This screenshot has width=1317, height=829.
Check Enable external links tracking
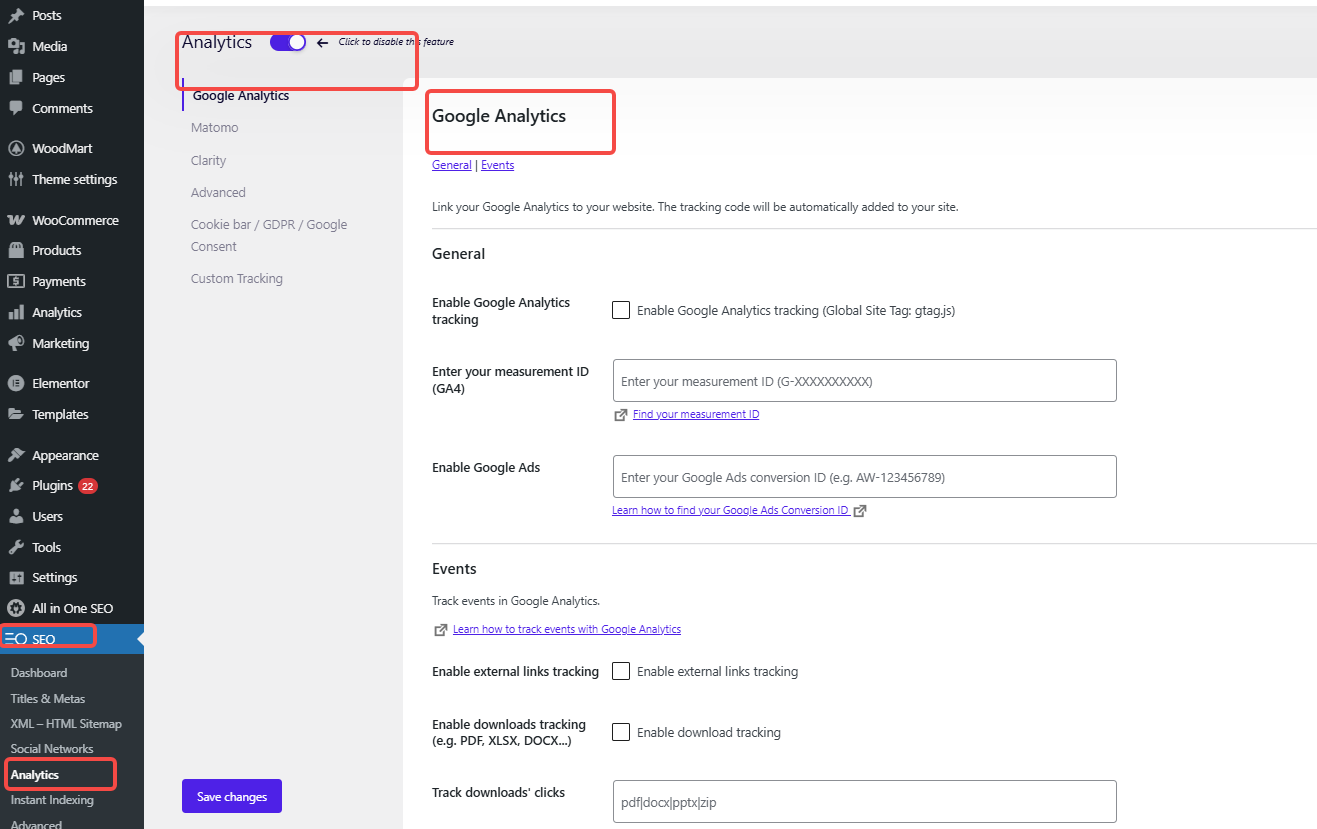point(621,671)
